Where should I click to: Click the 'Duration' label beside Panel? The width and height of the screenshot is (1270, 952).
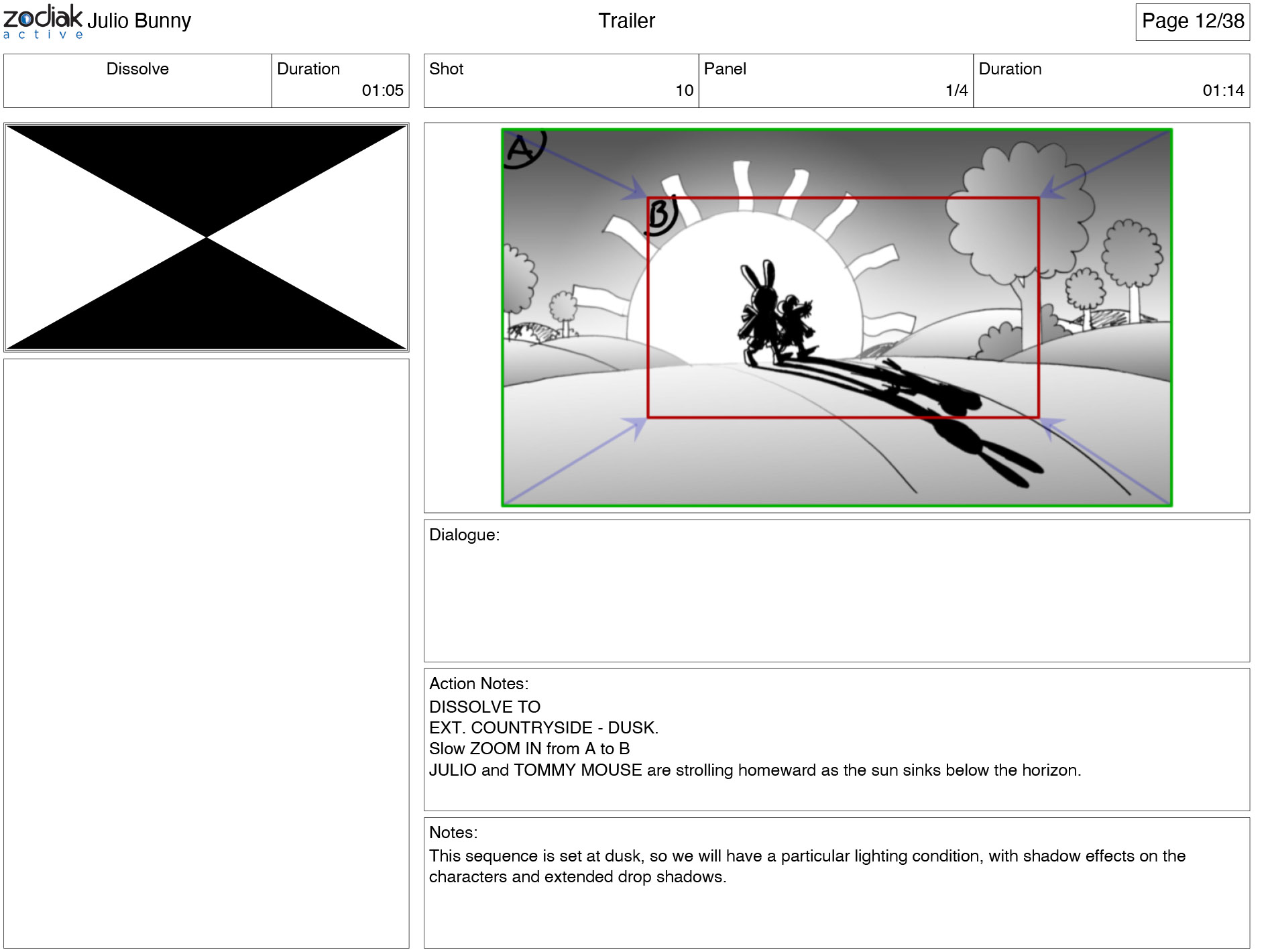(x=1010, y=69)
